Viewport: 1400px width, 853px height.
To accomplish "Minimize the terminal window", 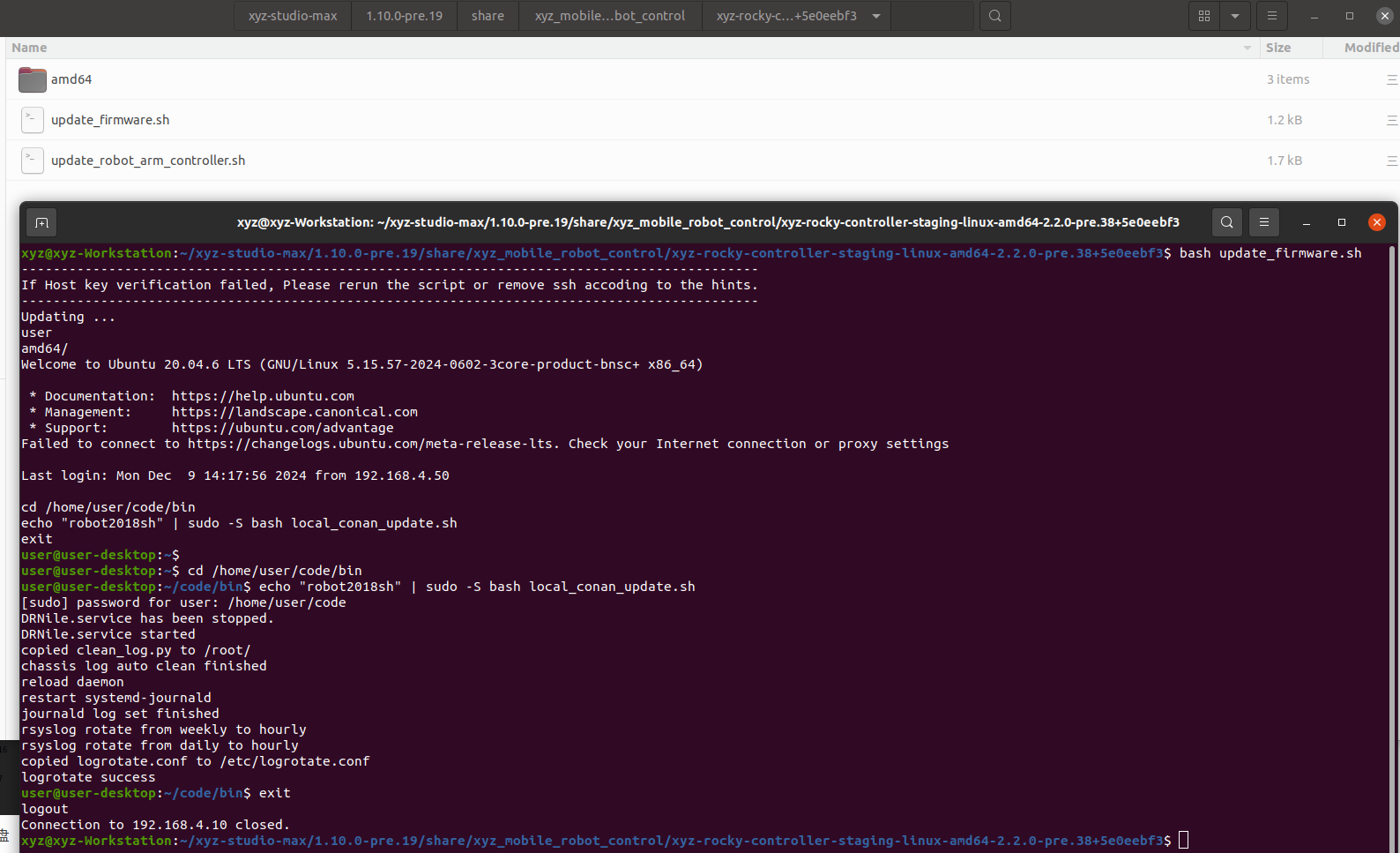I will point(1307,222).
